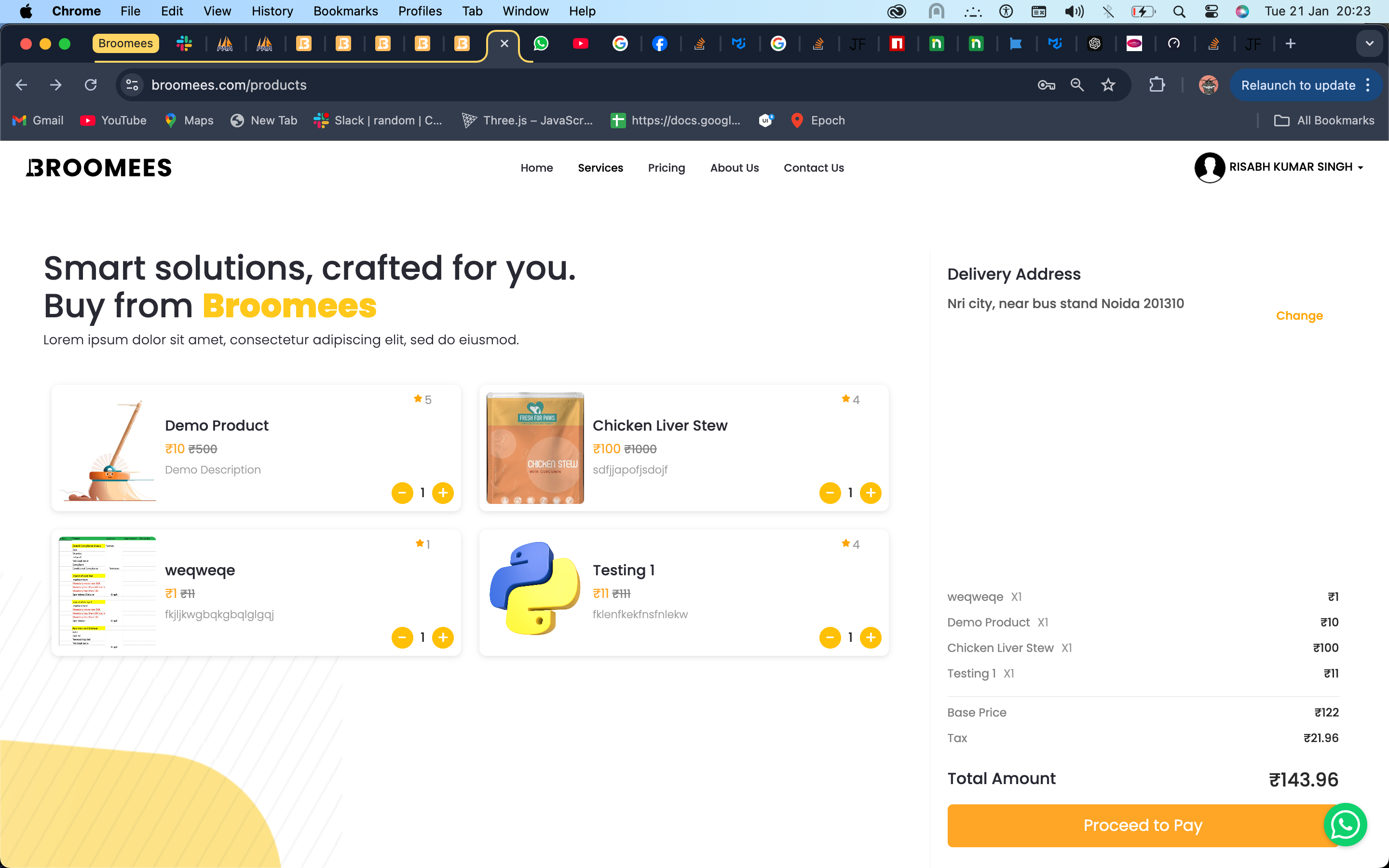The width and height of the screenshot is (1389, 868).
Task: Switch to the Facebook tab
Action: (660, 43)
